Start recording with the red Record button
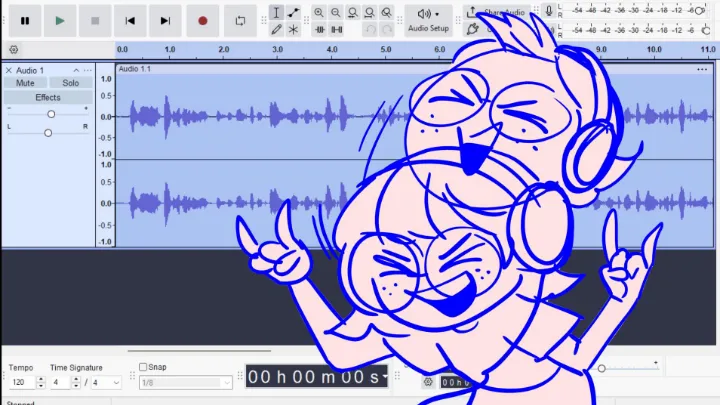Screen dimensions: 720x405 (202, 21)
